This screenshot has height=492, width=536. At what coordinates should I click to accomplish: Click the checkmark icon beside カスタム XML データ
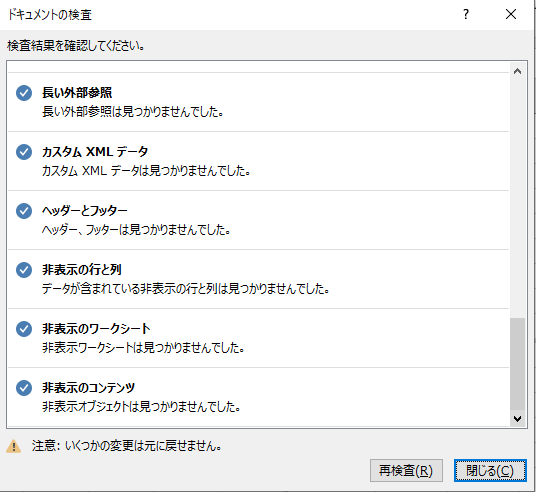[x=24, y=152]
